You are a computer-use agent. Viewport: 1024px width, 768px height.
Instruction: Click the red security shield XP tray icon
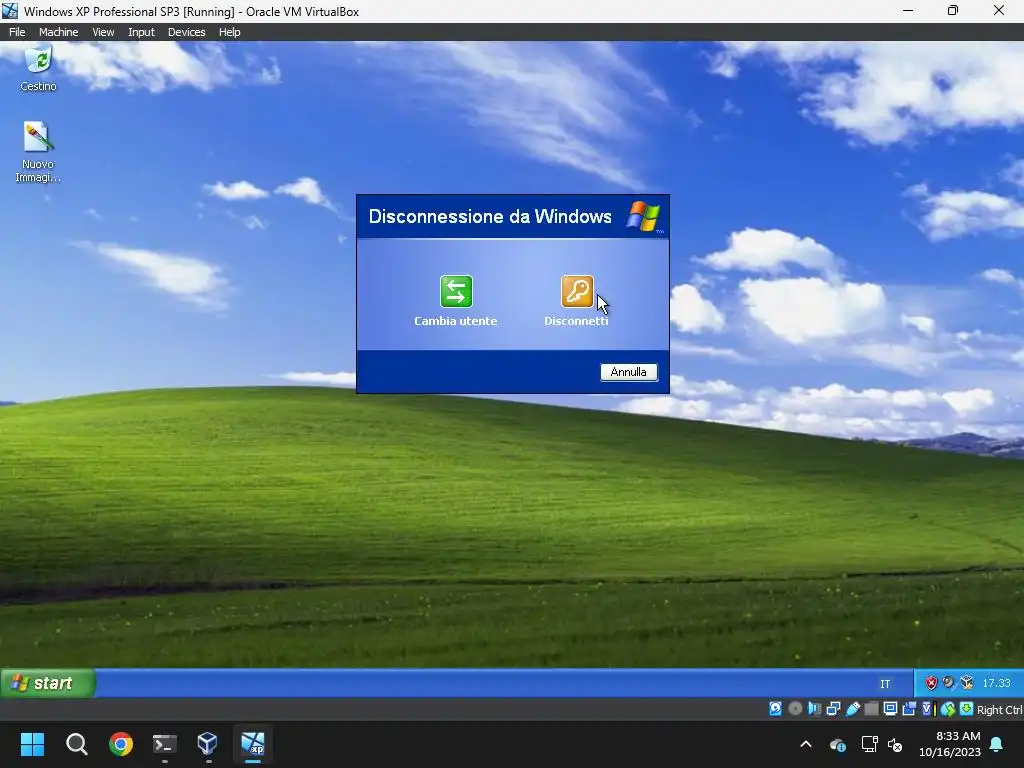(931, 683)
